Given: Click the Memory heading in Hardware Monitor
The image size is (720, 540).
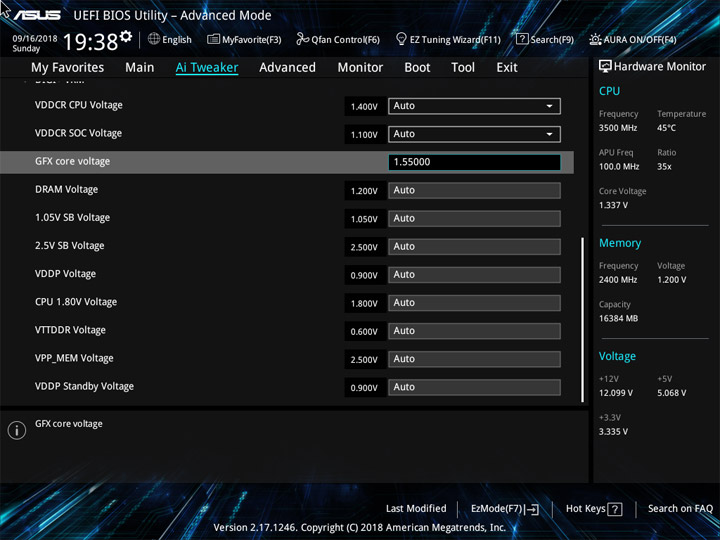Looking at the screenshot, I should [x=620, y=243].
